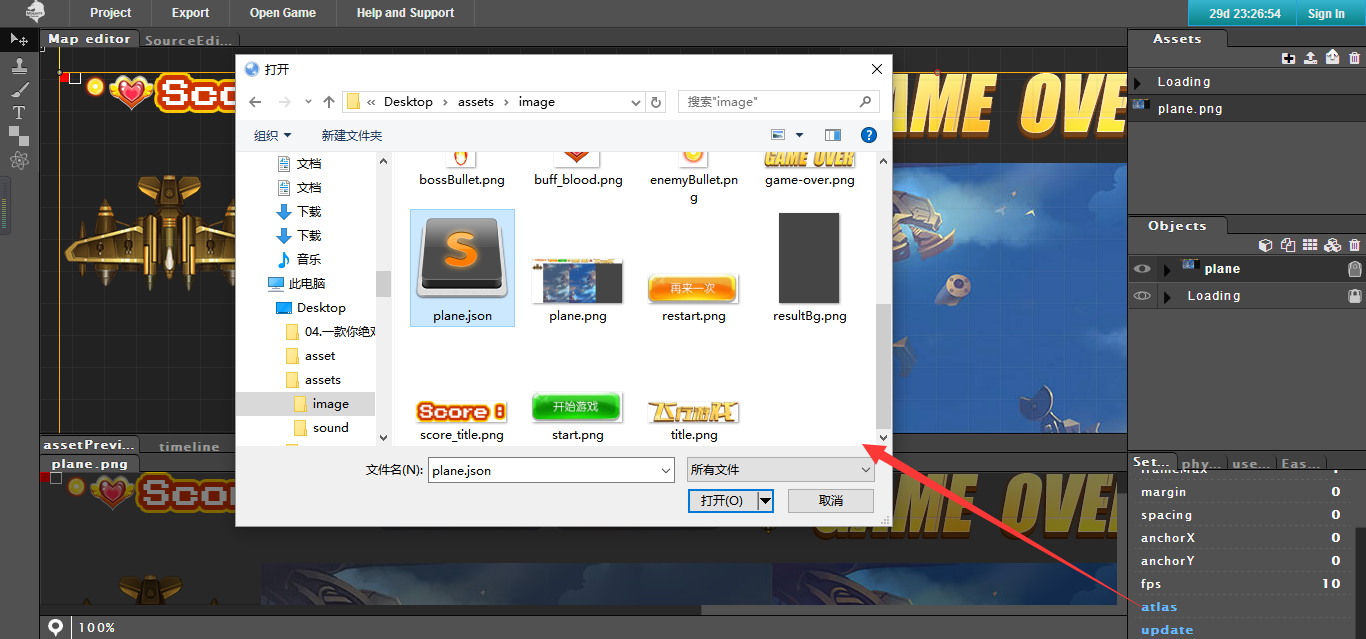Open the view options dropdown arrow
1366x639 pixels.
tap(799, 135)
